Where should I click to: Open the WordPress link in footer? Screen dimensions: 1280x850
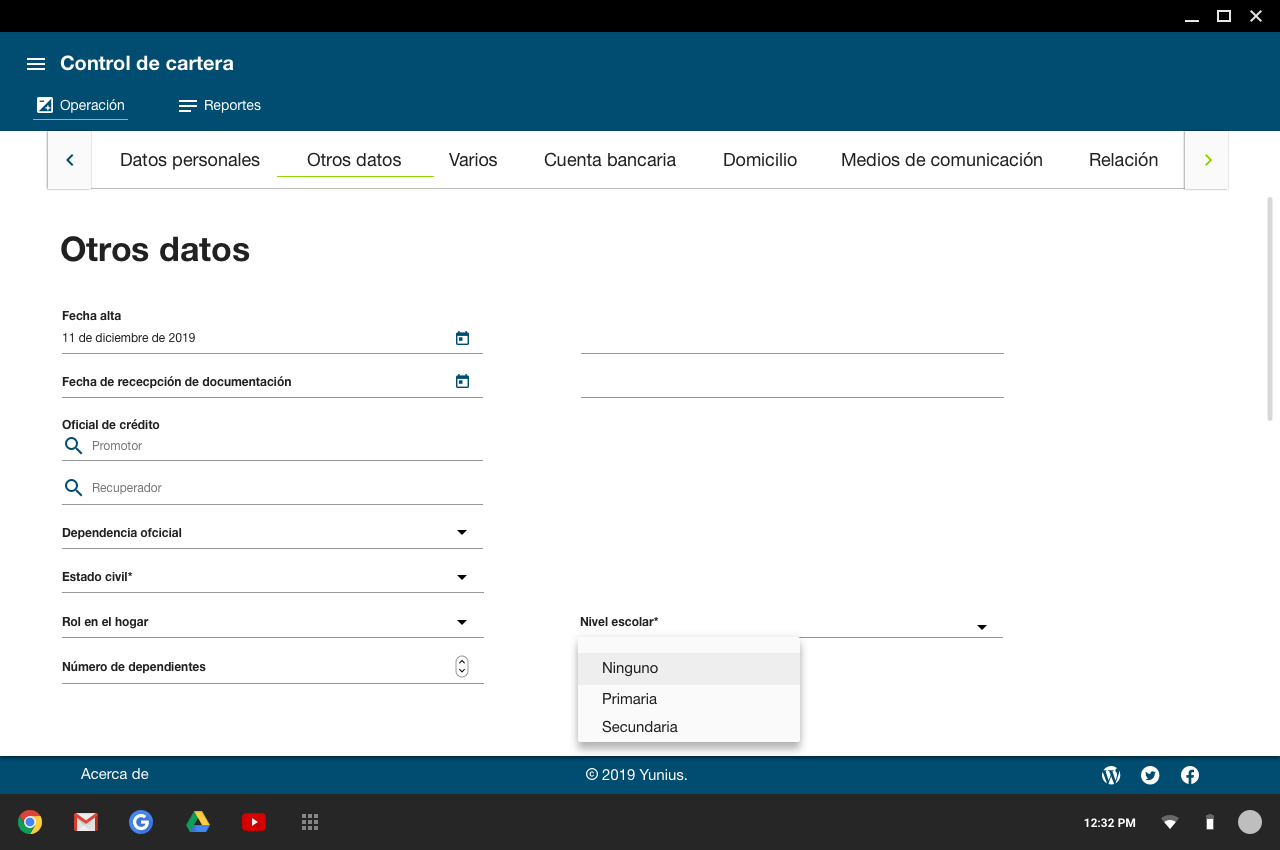click(1111, 775)
